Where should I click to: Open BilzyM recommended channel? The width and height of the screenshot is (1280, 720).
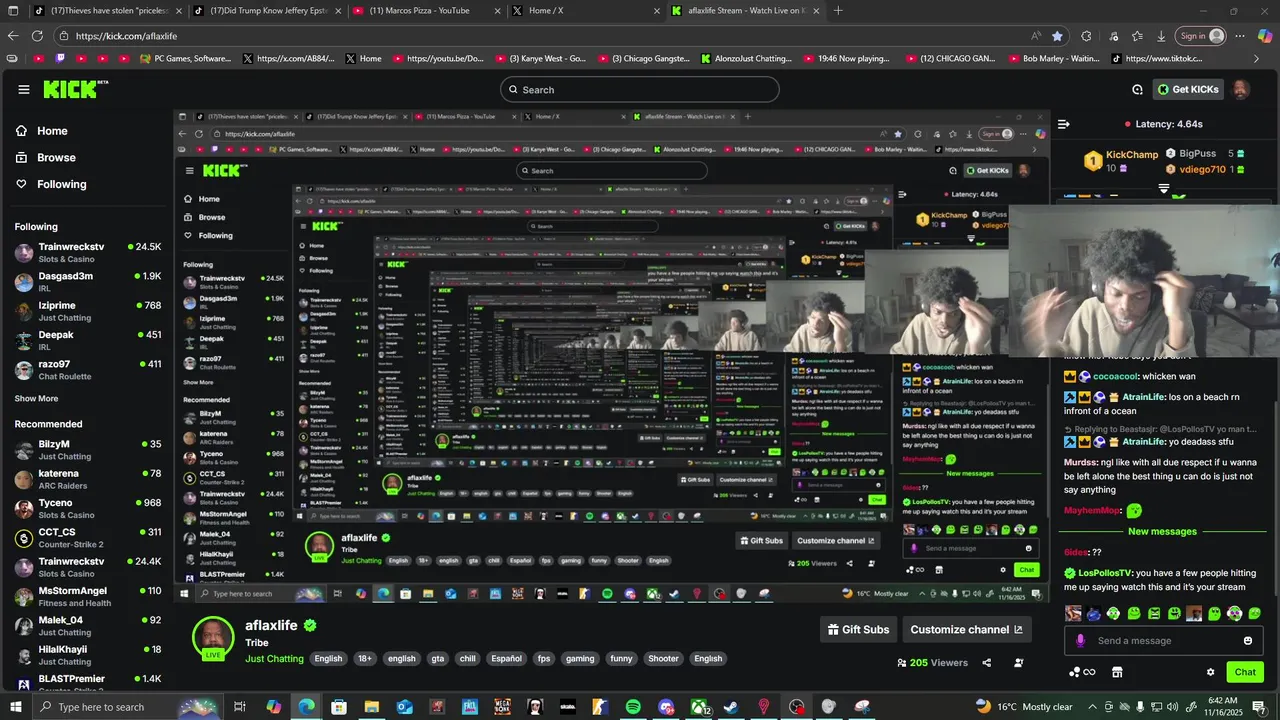pos(88,450)
